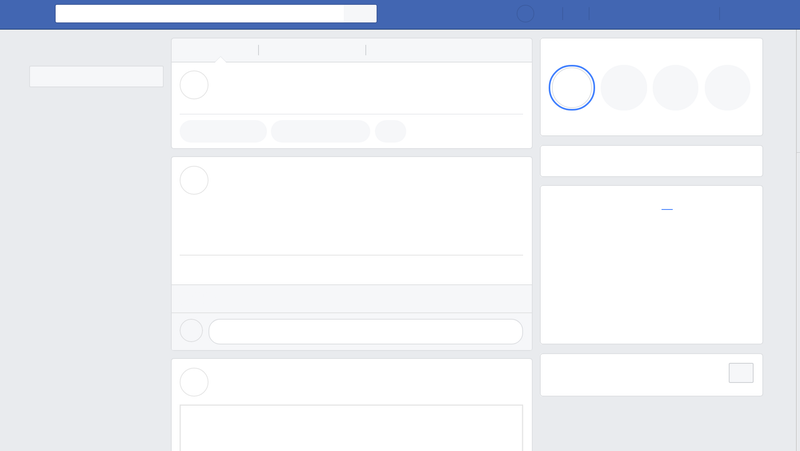Click the small avatar beside the comment box

[x=191, y=331]
